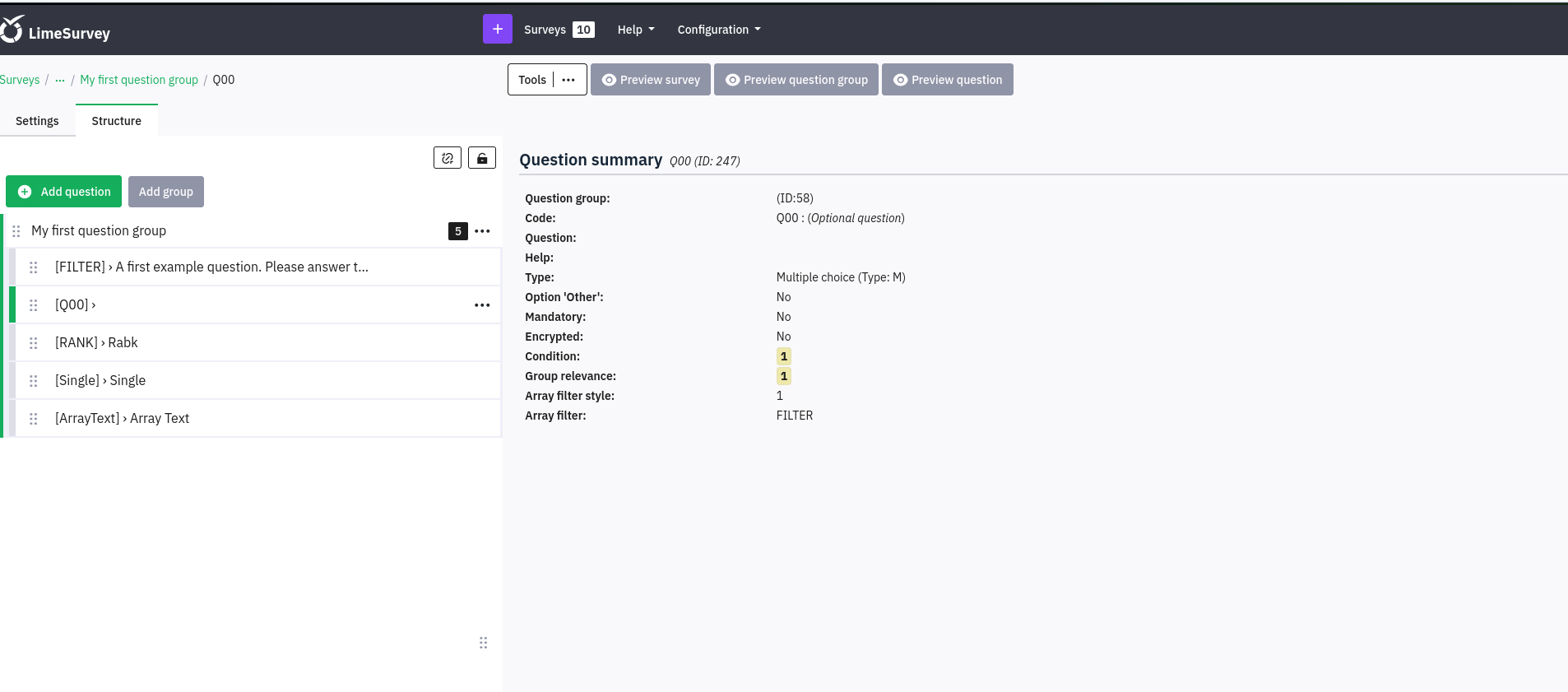1568x692 pixels.
Task: Click the Preview question group button
Action: (796, 80)
